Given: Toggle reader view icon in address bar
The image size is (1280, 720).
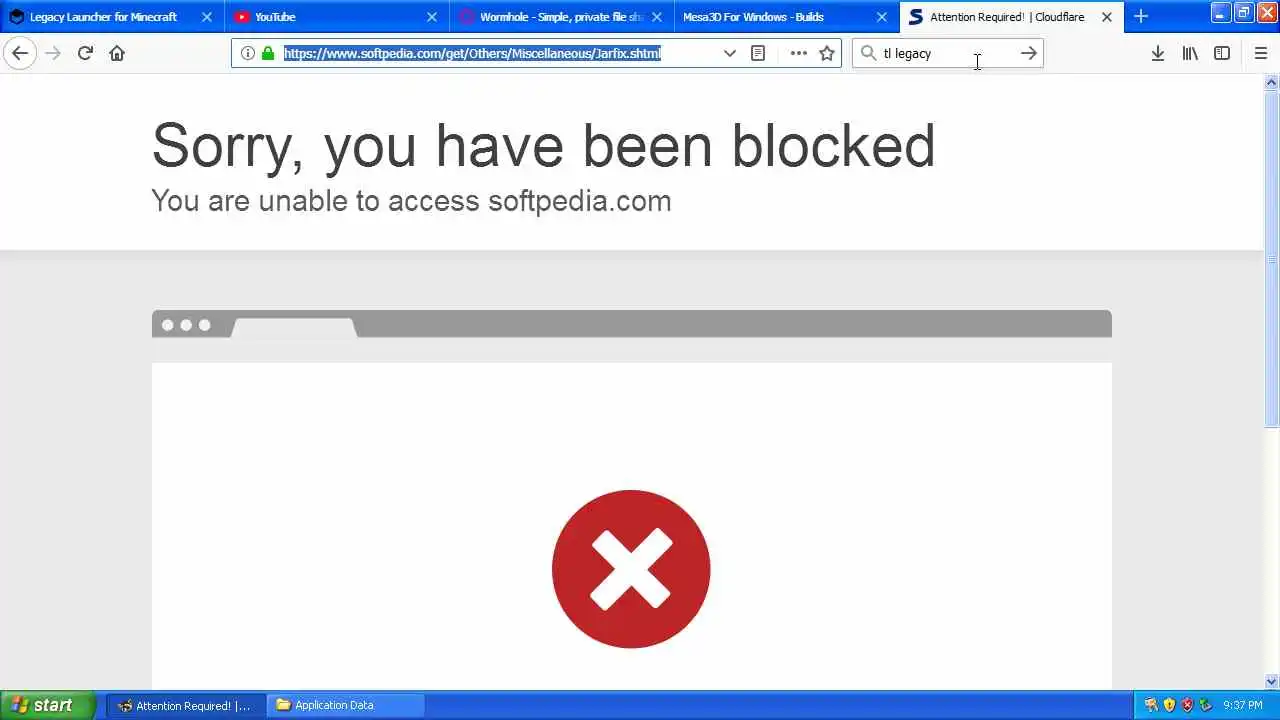Looking at the screenshot, I should [758, 53].
